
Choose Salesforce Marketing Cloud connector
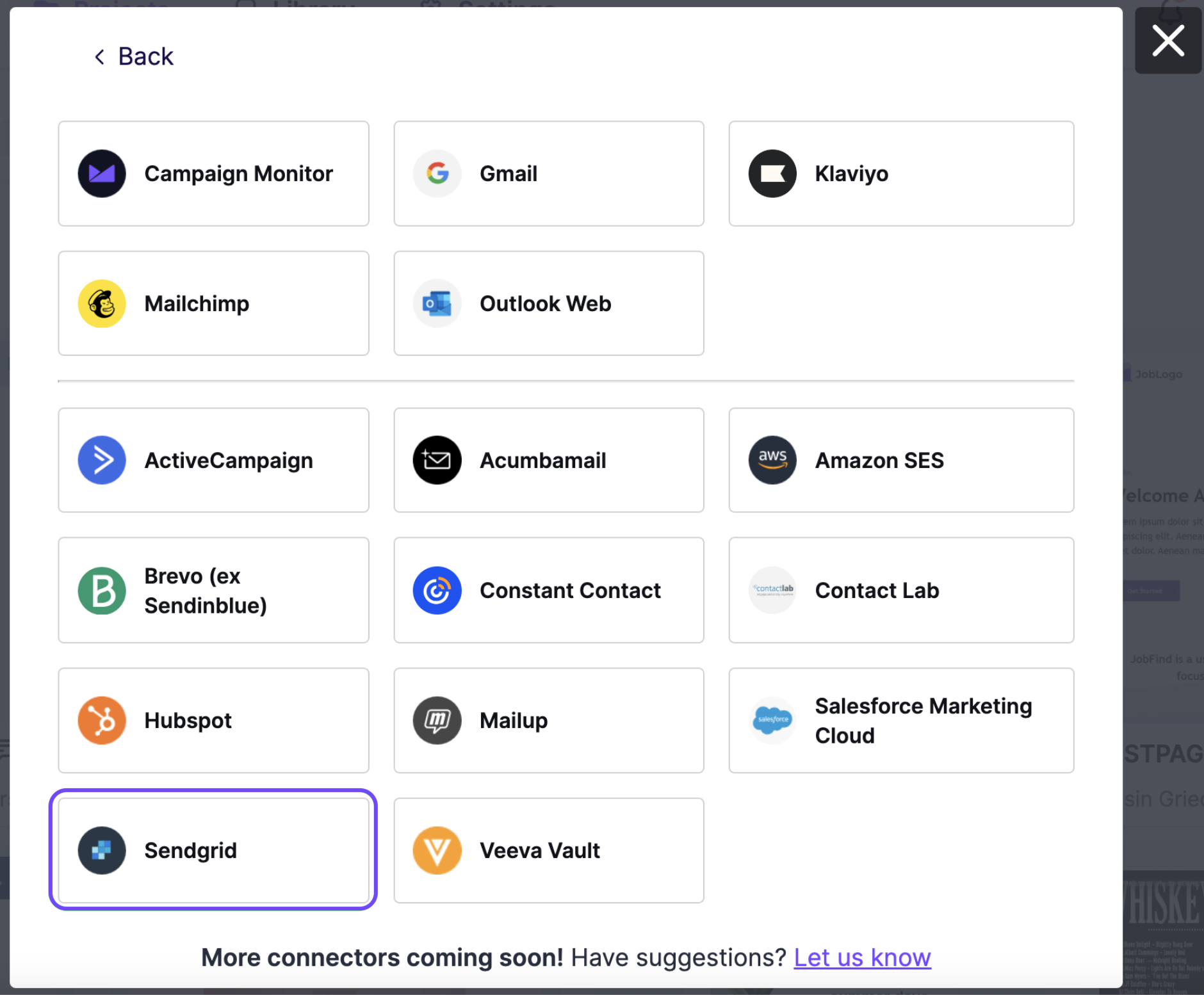coord(901,720)
